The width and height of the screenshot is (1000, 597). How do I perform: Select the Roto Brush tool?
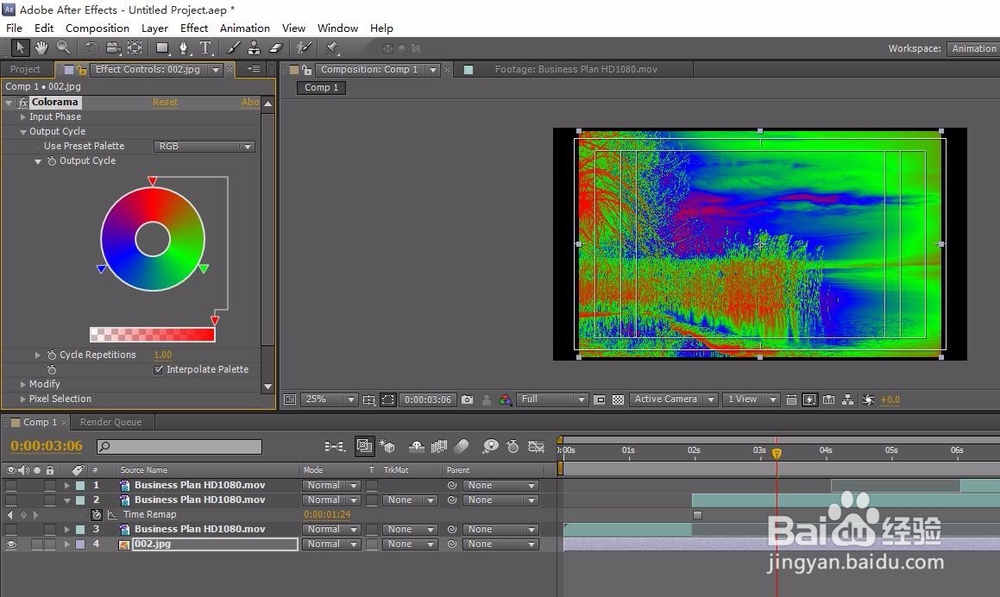tap(304, 48)
